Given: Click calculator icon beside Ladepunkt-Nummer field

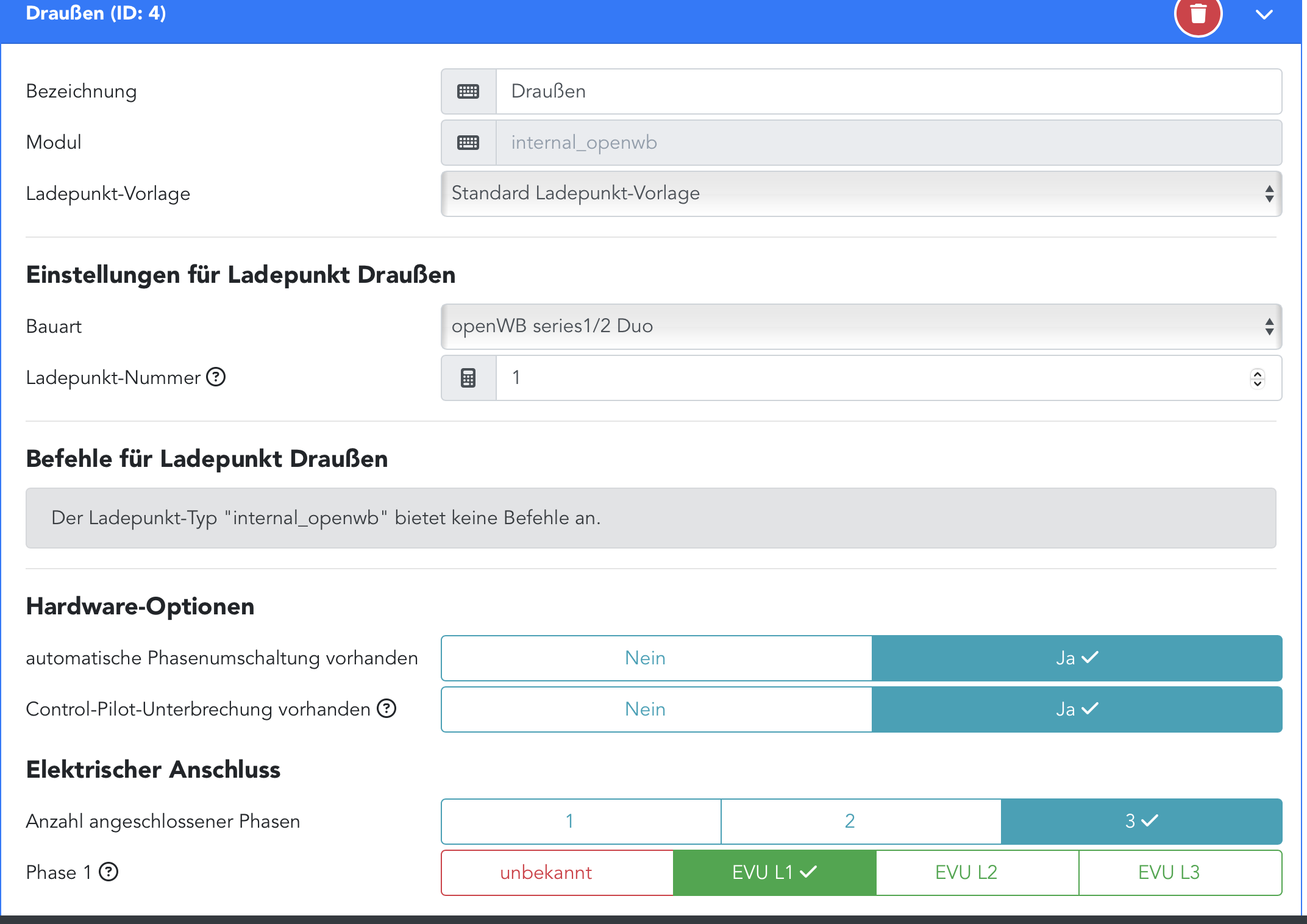Looking at the screenshot, I should (x=468, y=378).
